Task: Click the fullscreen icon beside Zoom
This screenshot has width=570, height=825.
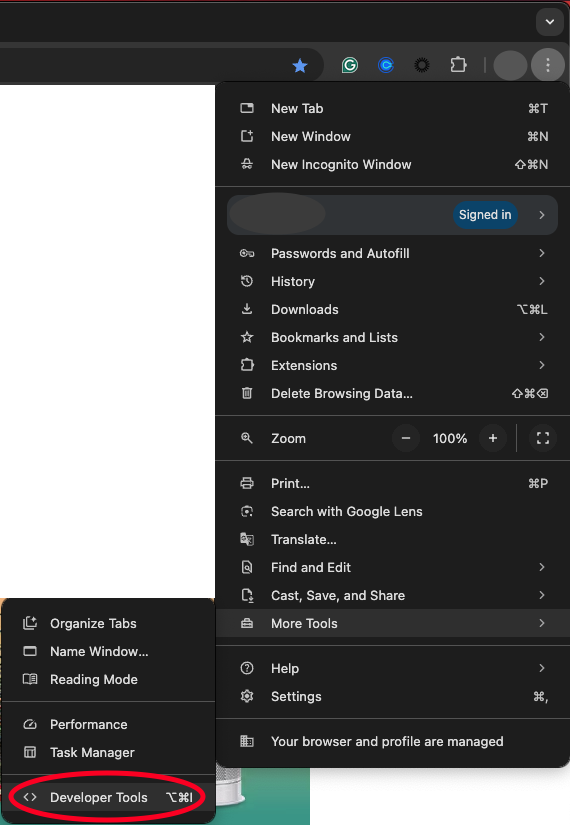Action: pos(543,438)
